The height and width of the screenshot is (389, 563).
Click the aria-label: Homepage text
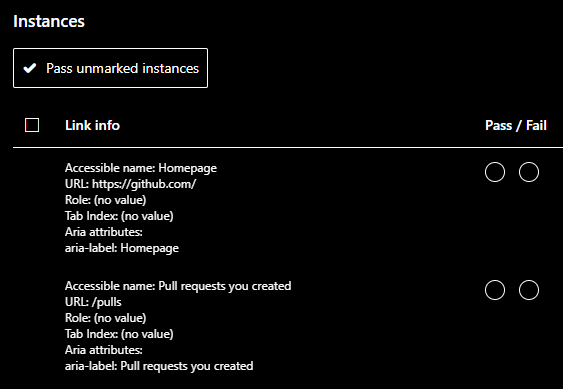(122, 248)
